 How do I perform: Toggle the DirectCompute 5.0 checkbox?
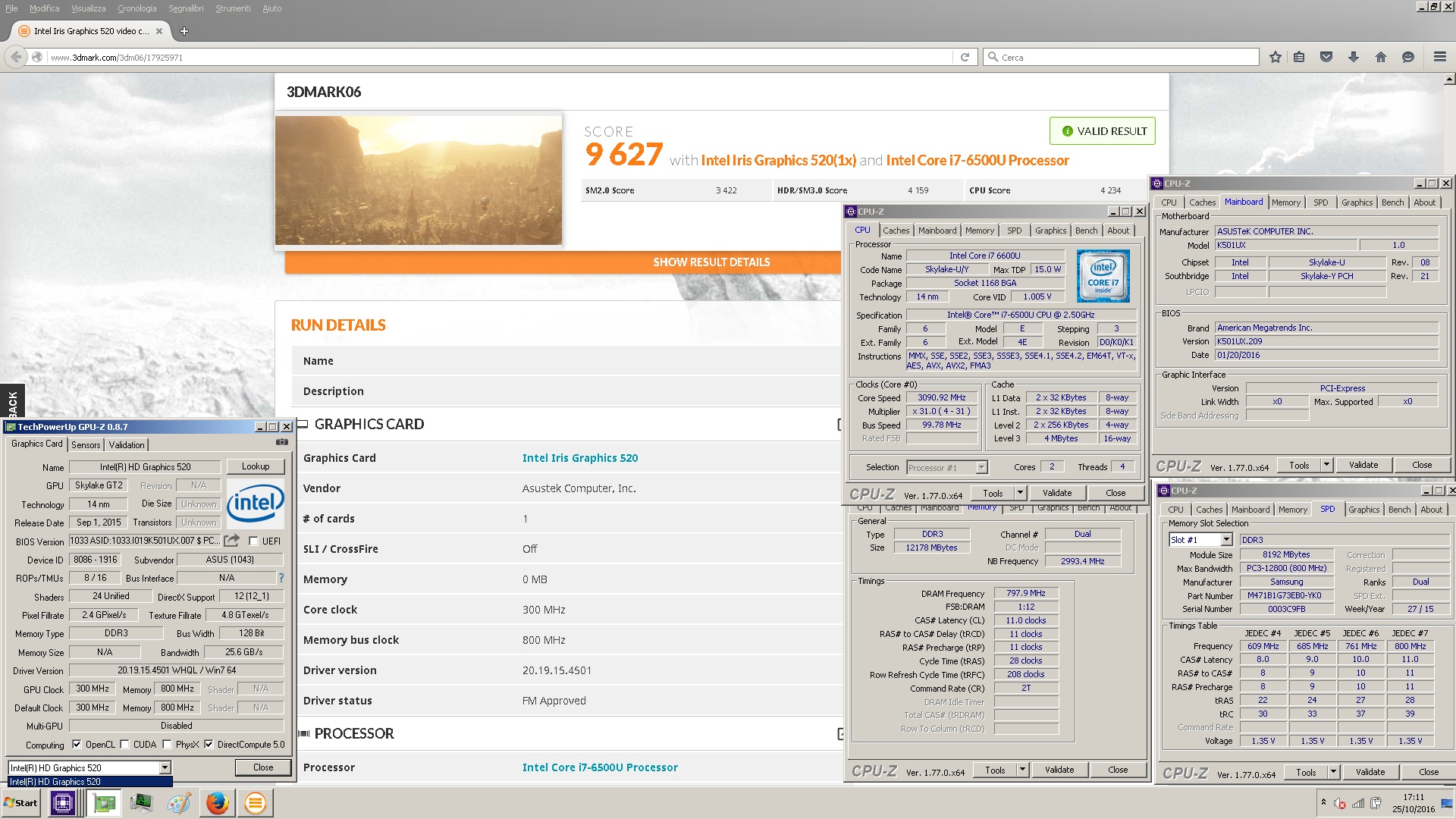point(209,744)
